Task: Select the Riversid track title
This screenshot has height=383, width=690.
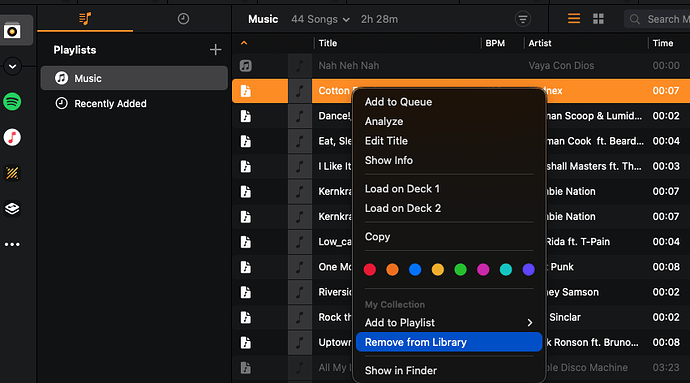Action: pos(335,292)
